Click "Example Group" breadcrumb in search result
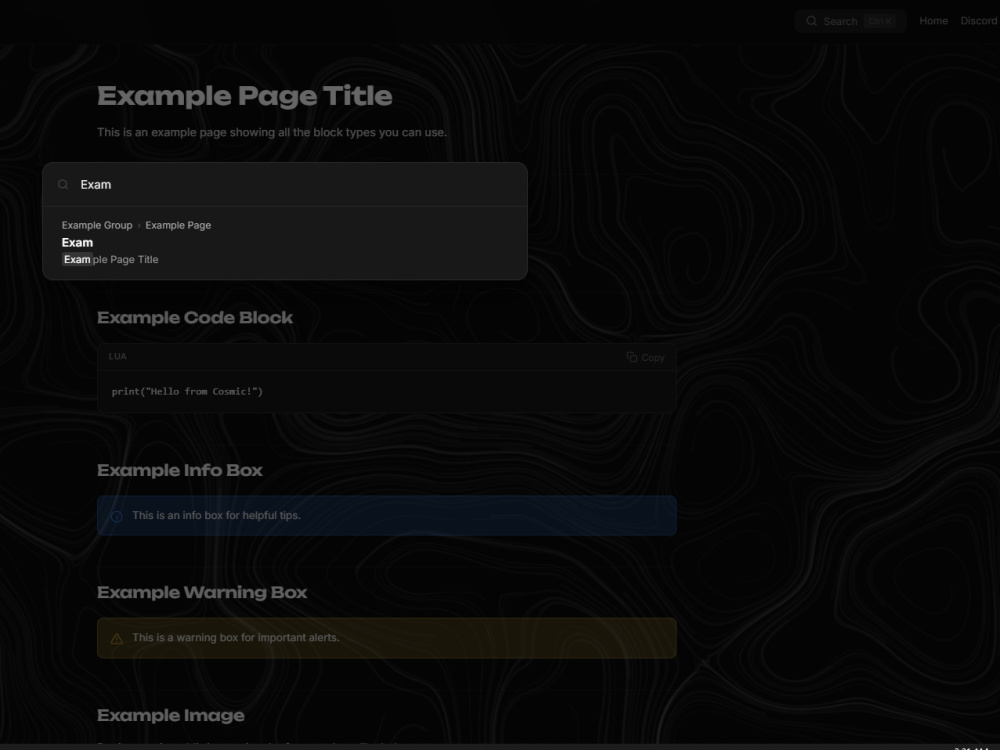Image resolution: width=1000 pixels, height=750 pixels. (x=97, y=225)
